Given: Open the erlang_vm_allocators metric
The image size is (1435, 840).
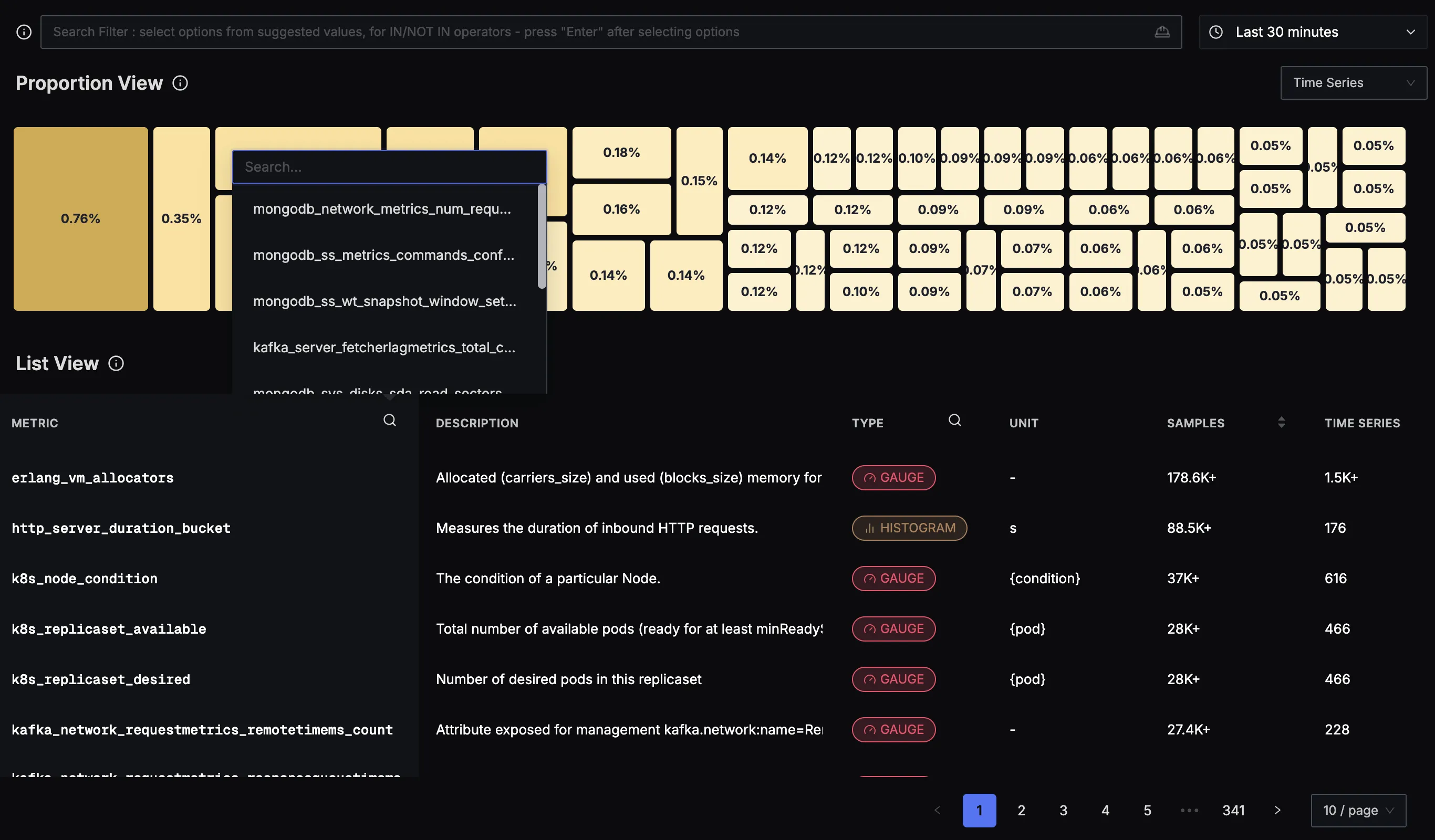Looking at the screenshot, I should click(93, 477).
